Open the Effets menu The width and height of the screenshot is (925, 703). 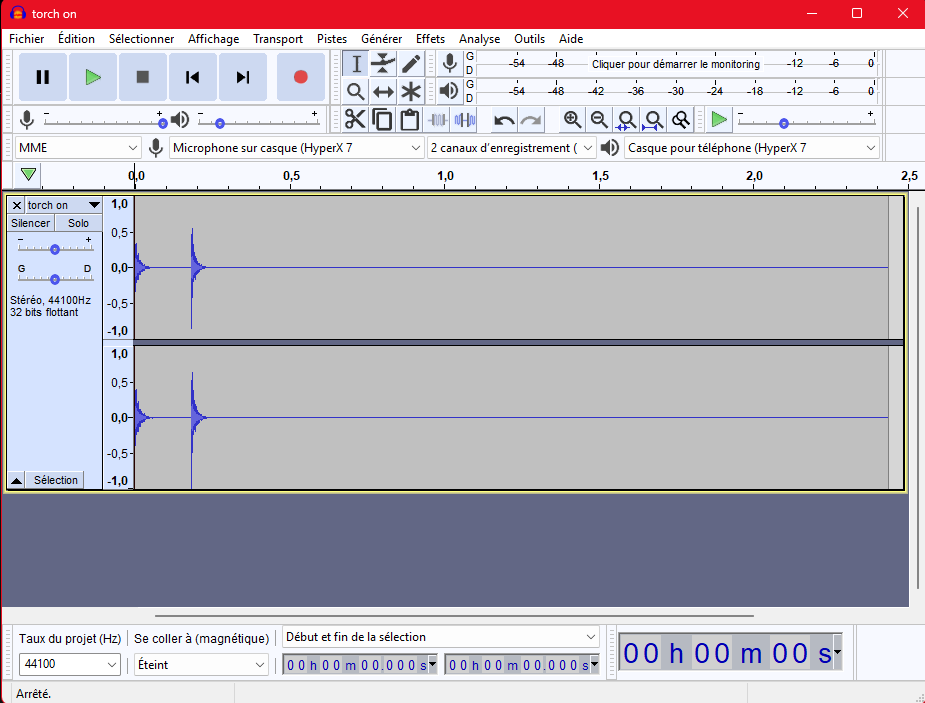coord(430,39)
